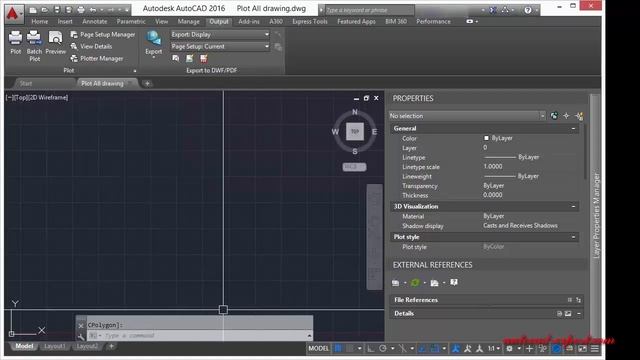The image size is (640, 360).
Task: Click the Plot printer icon
Action: (16, 38)
